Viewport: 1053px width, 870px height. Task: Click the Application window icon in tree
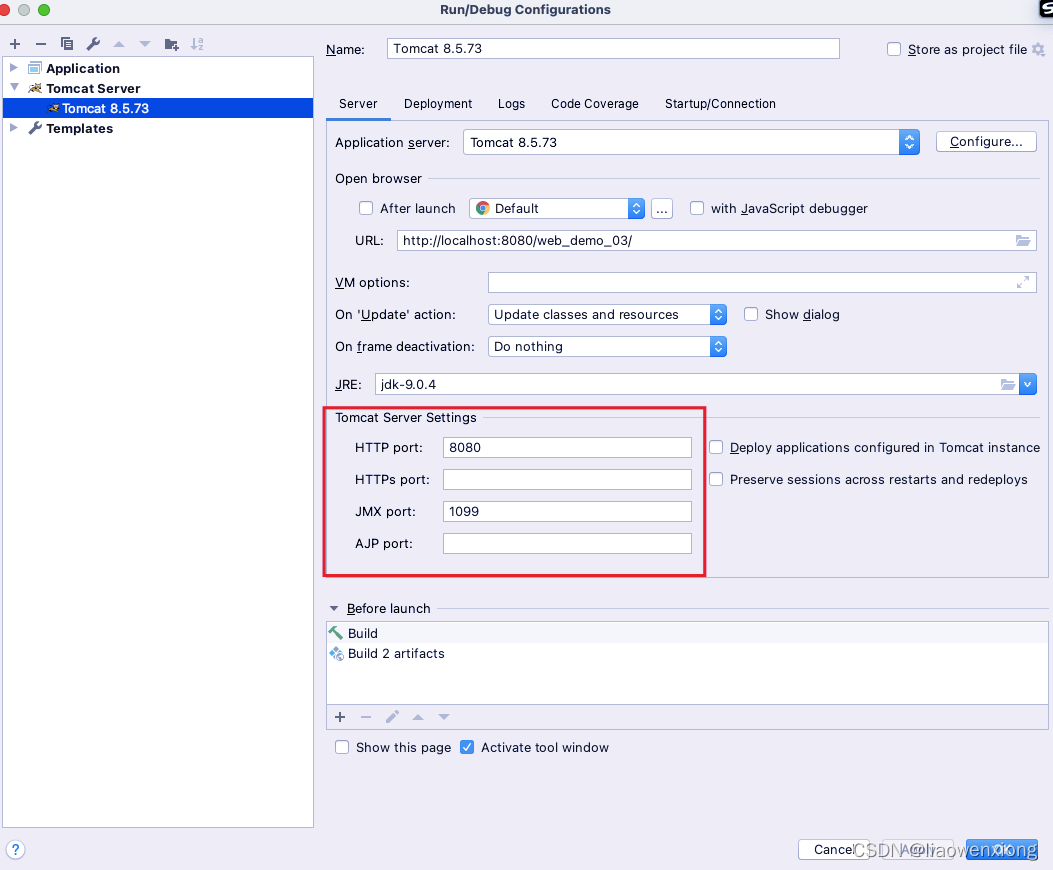pos(35,69)
